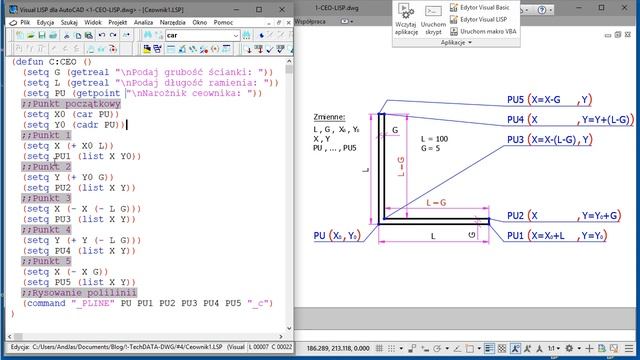Open Edytor Visual LISP from the ribbon
The image size is (640, 360).
point(478,19)
